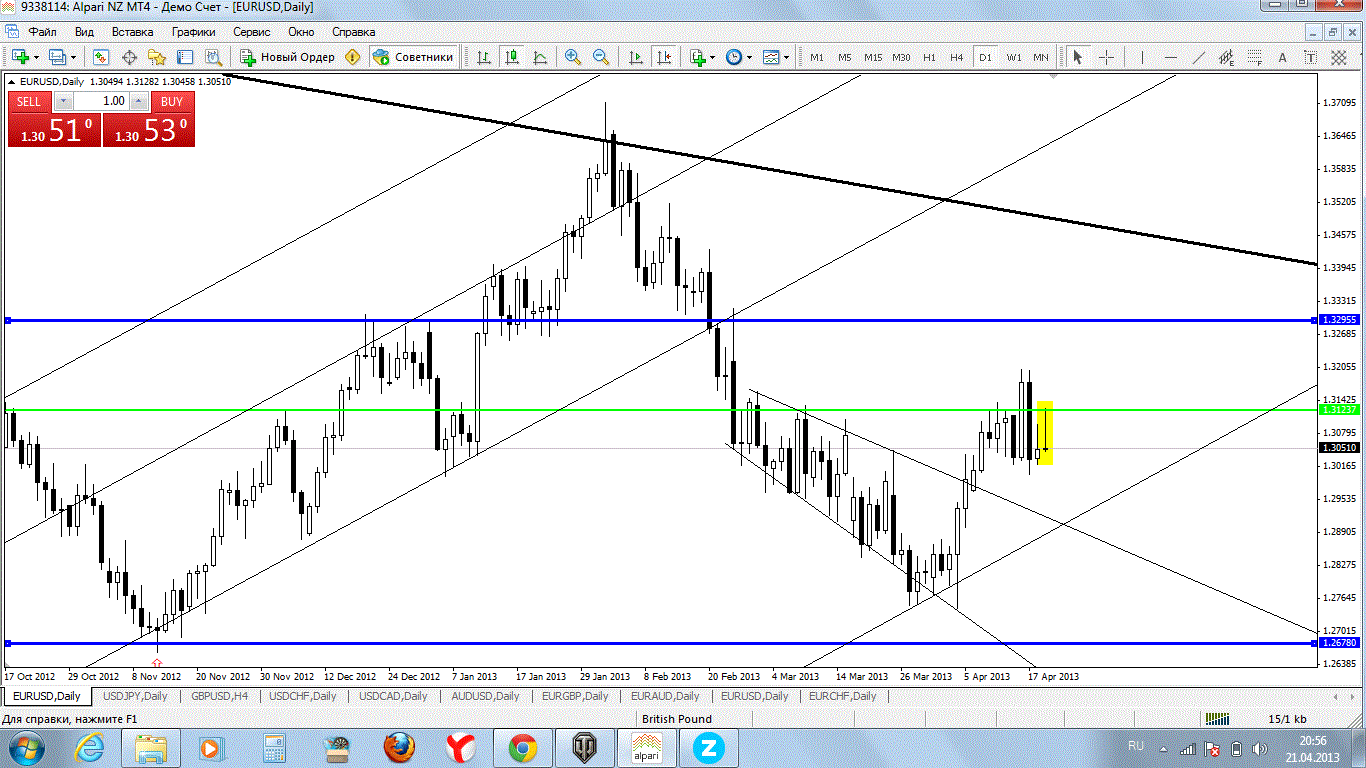Switch to the GBPUSD,H4 chart tab
Image resolution: width=1366 pixels, height=768 pixels.
pos(221,696)
